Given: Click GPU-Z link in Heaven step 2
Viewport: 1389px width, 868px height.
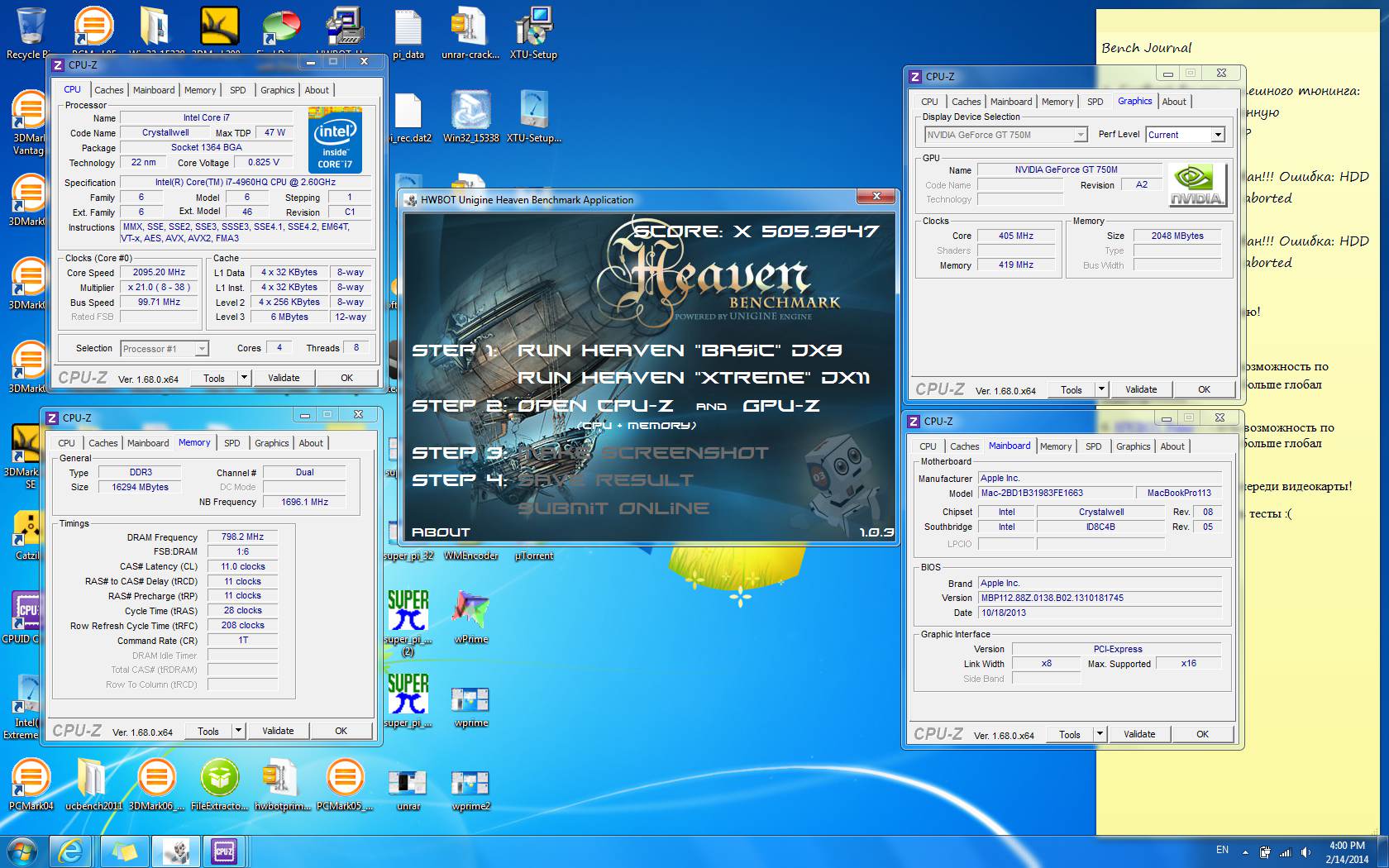Looking at the screenshot, I should point(781,406).
